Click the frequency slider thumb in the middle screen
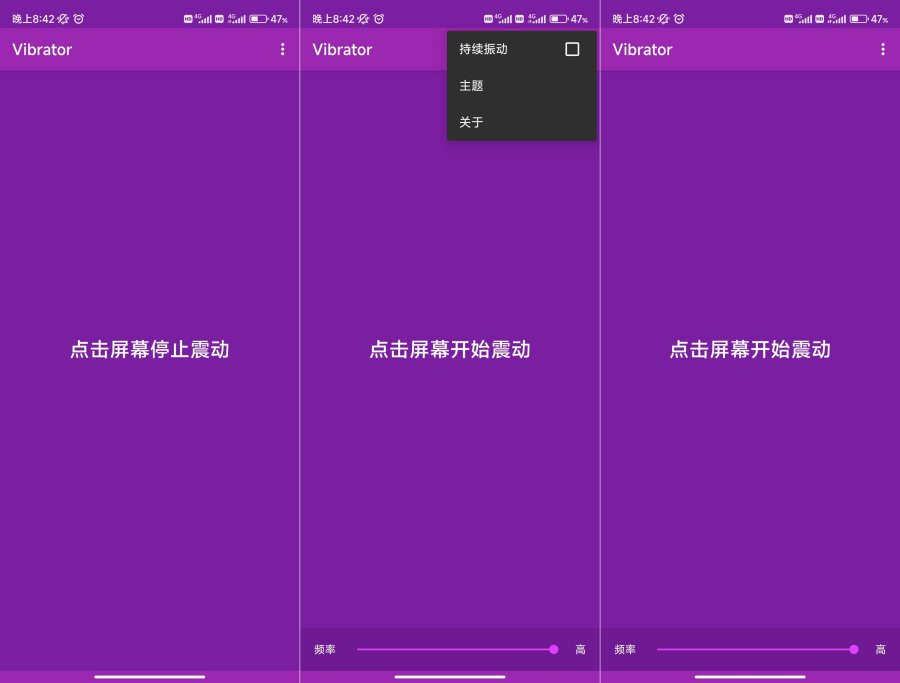The width and height of the screenshot is (900, 683). pyautogui.click(x=553, y=649)
